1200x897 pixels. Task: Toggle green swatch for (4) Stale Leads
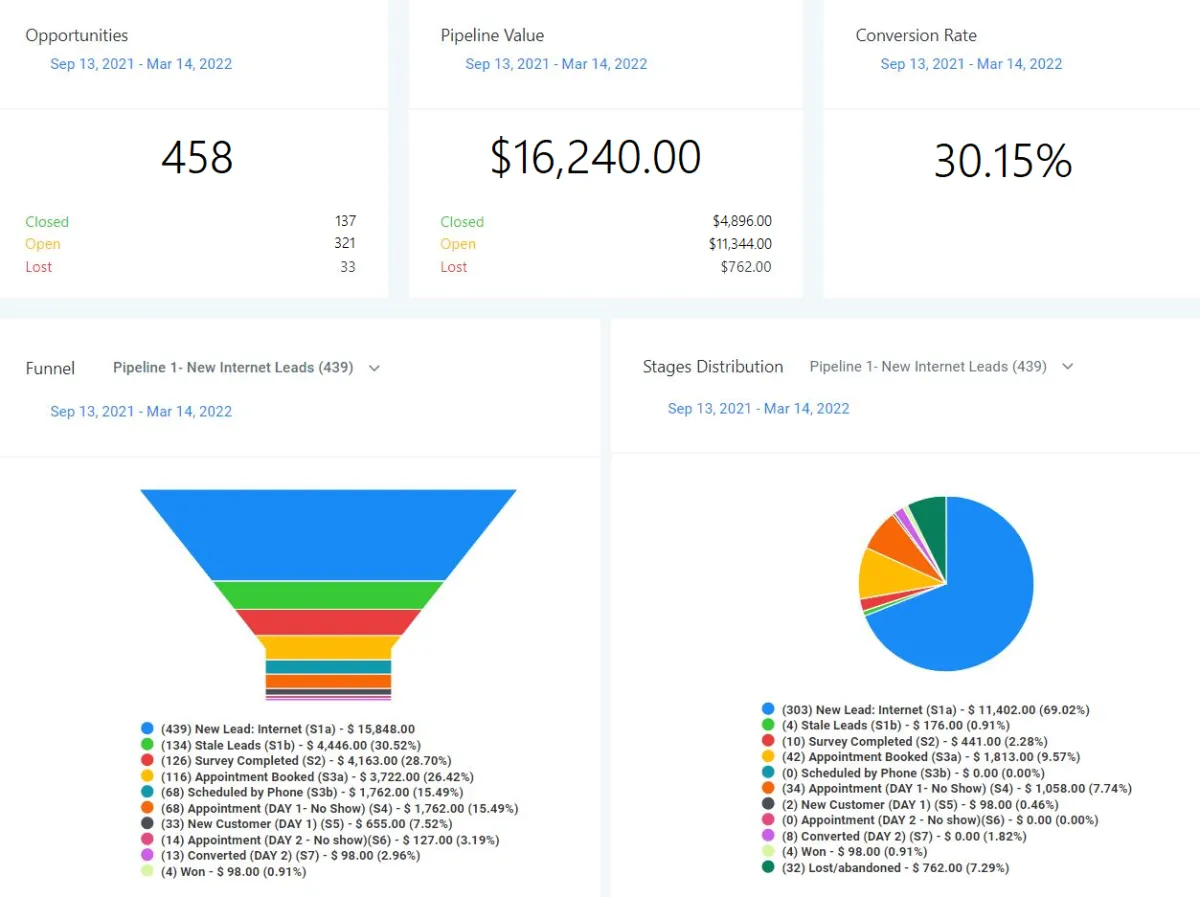coord(768,725)
